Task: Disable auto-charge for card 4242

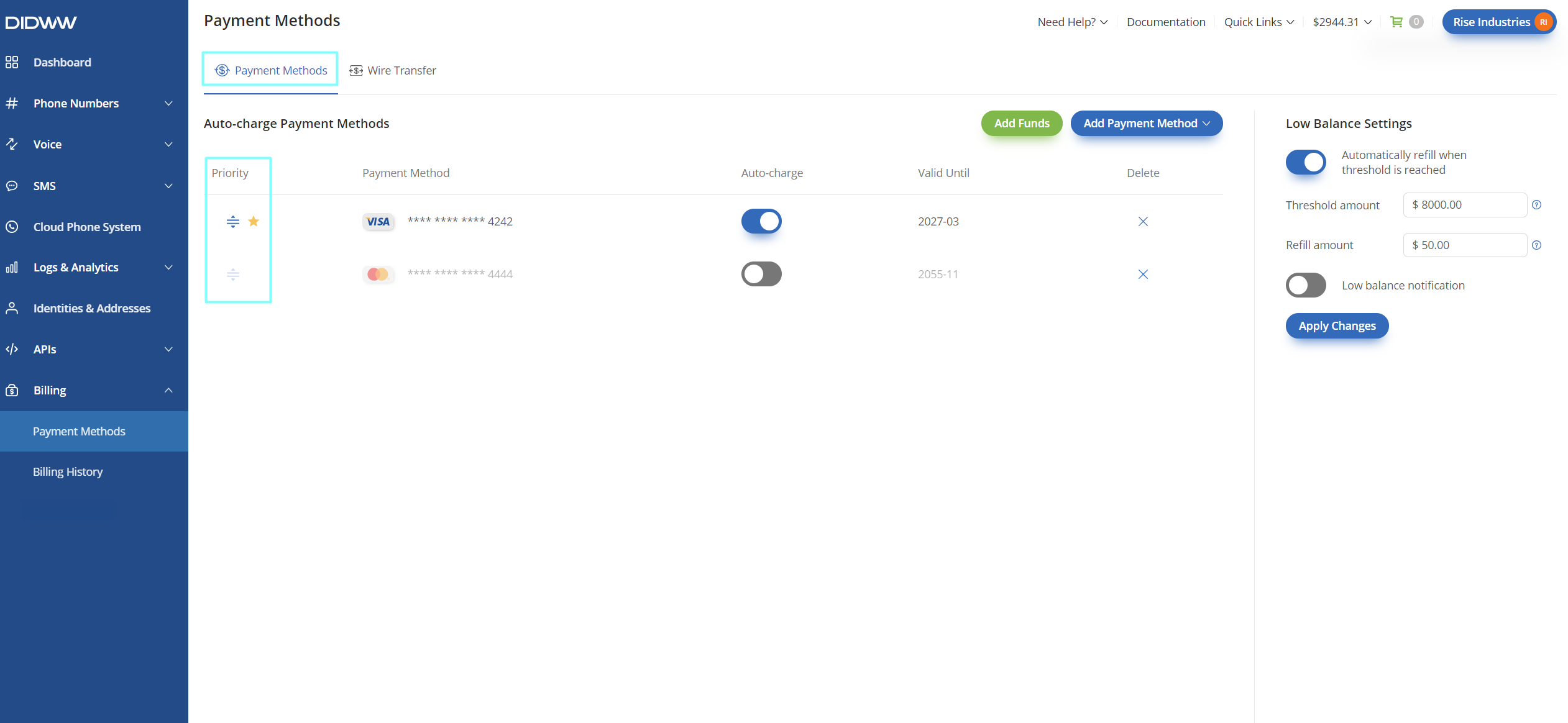Action: (761, 221)
